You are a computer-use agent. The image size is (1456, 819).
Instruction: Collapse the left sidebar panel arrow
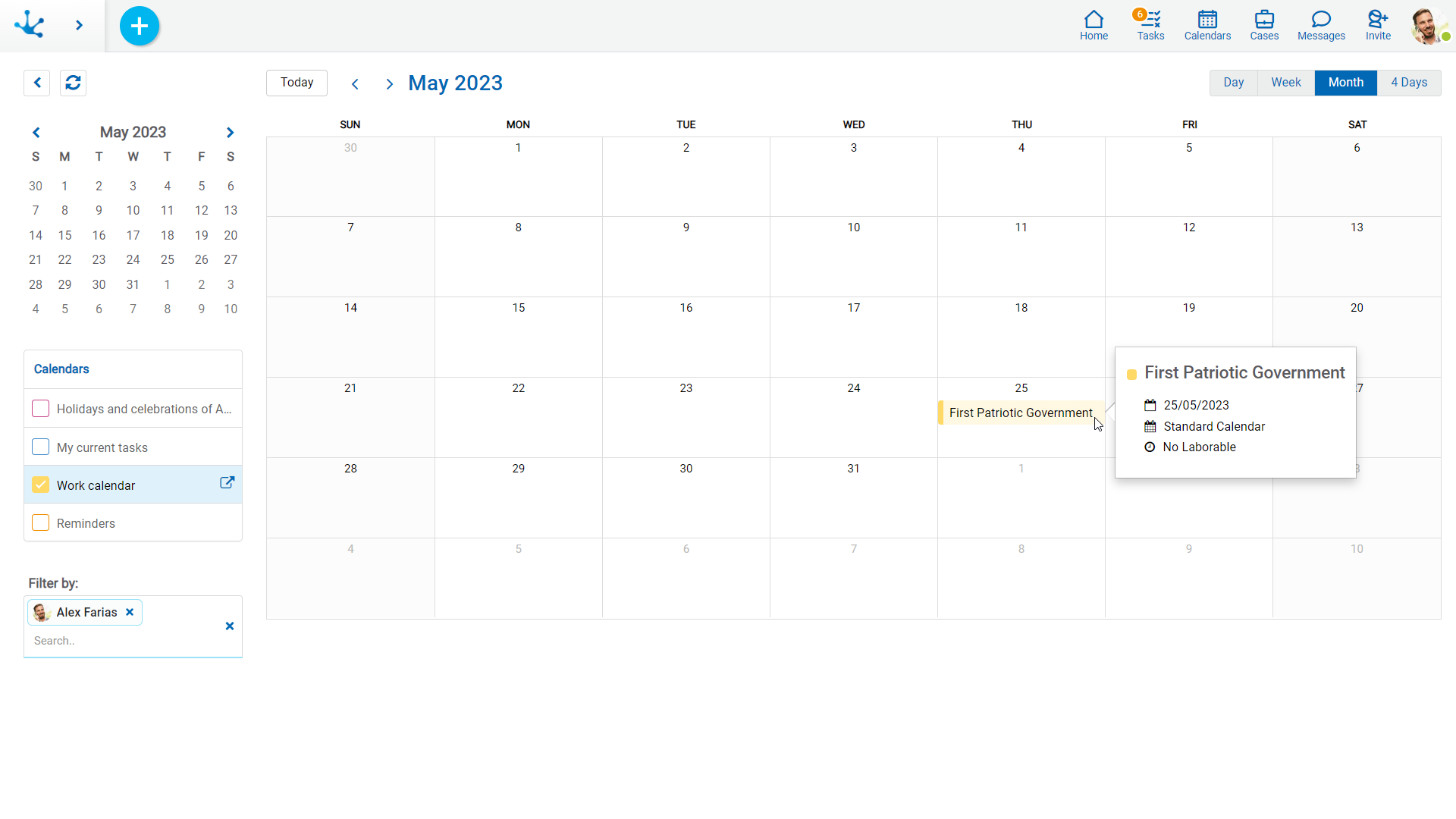click(x=37, y=83)
